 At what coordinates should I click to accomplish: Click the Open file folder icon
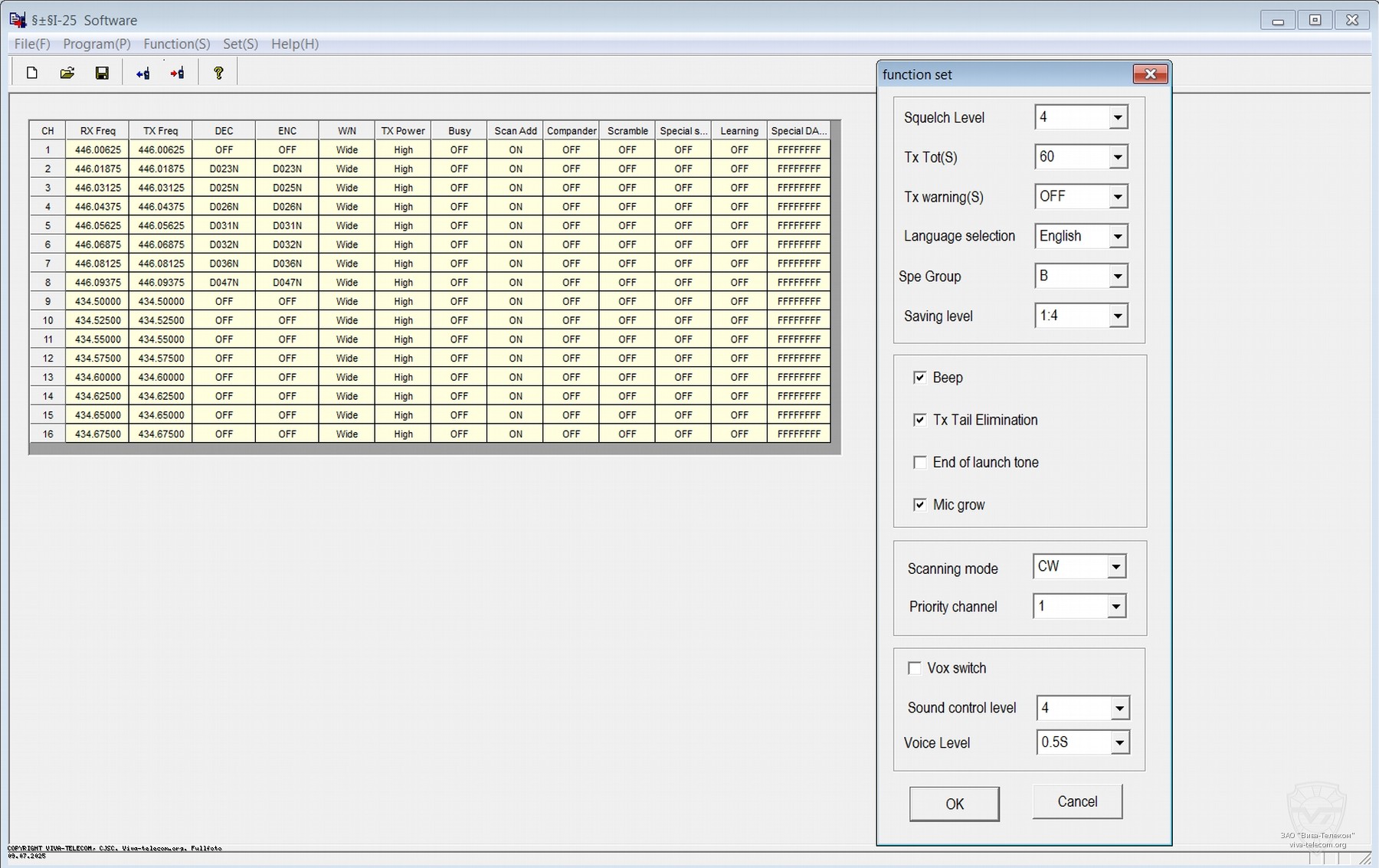click(x=67, y=73)
